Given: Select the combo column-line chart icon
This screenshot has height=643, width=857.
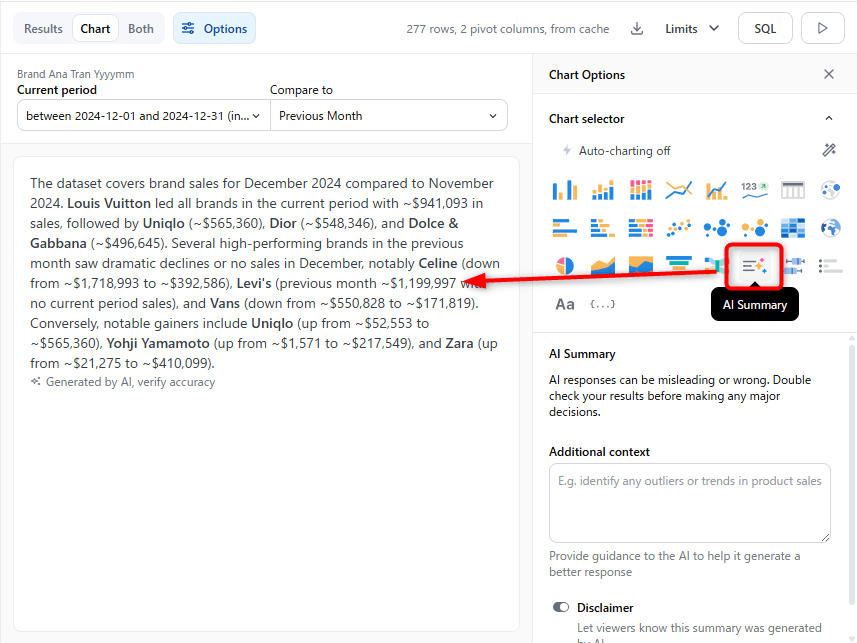Looking at the screenshot, I should (x=717, y=190).
